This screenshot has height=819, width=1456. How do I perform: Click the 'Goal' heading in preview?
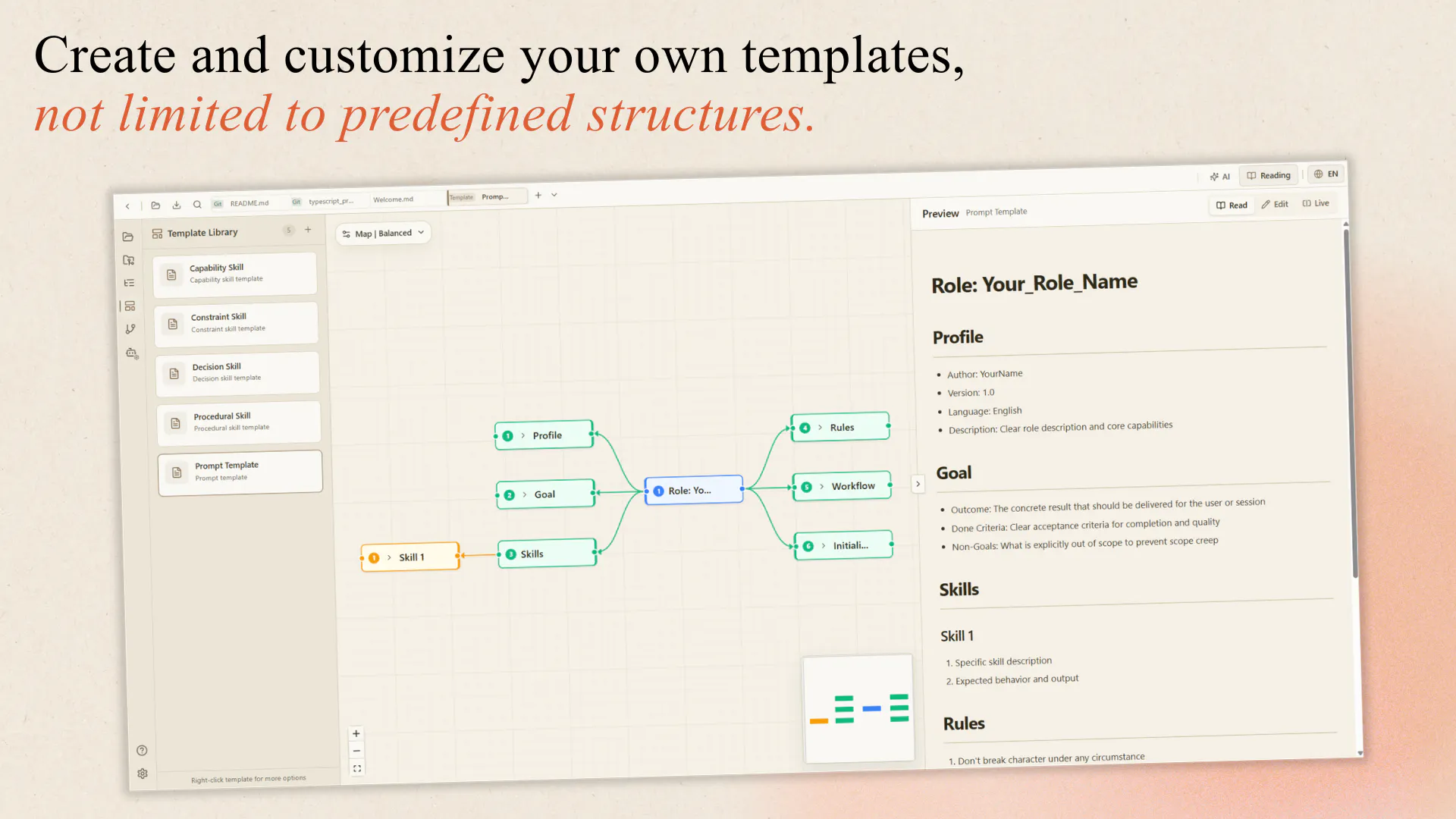tap(954, 472)
